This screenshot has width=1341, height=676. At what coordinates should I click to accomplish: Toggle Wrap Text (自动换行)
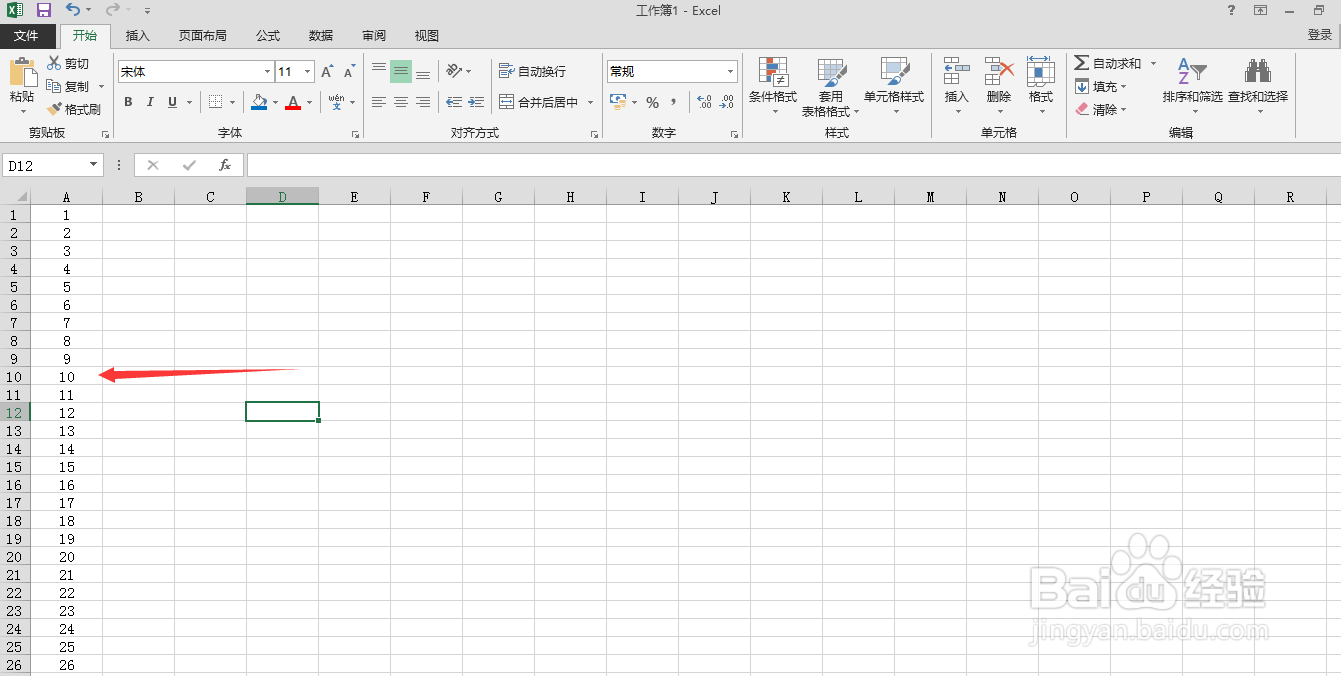pyautogui.click(x=531, y=71)
